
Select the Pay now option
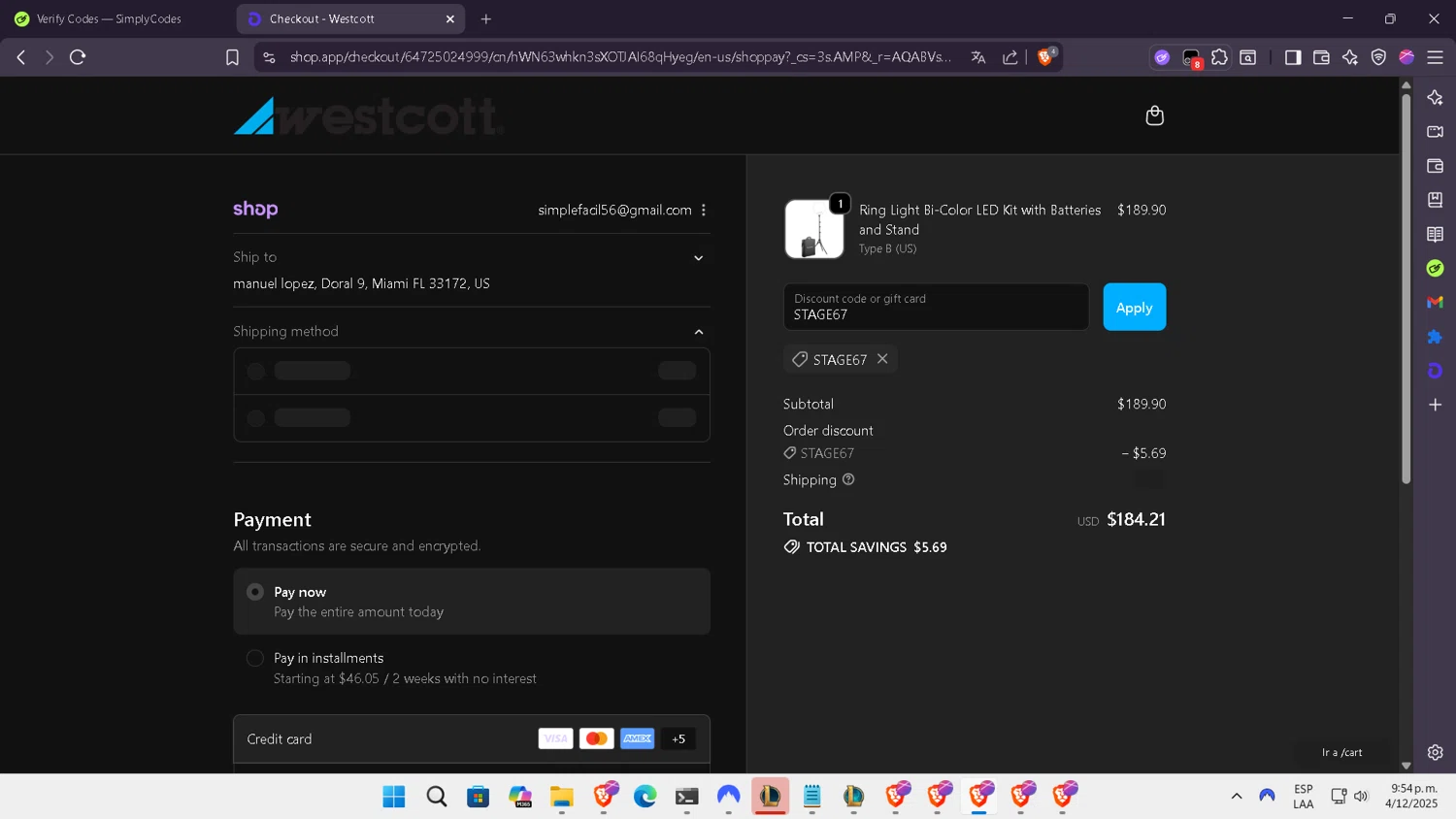[472, 602]
